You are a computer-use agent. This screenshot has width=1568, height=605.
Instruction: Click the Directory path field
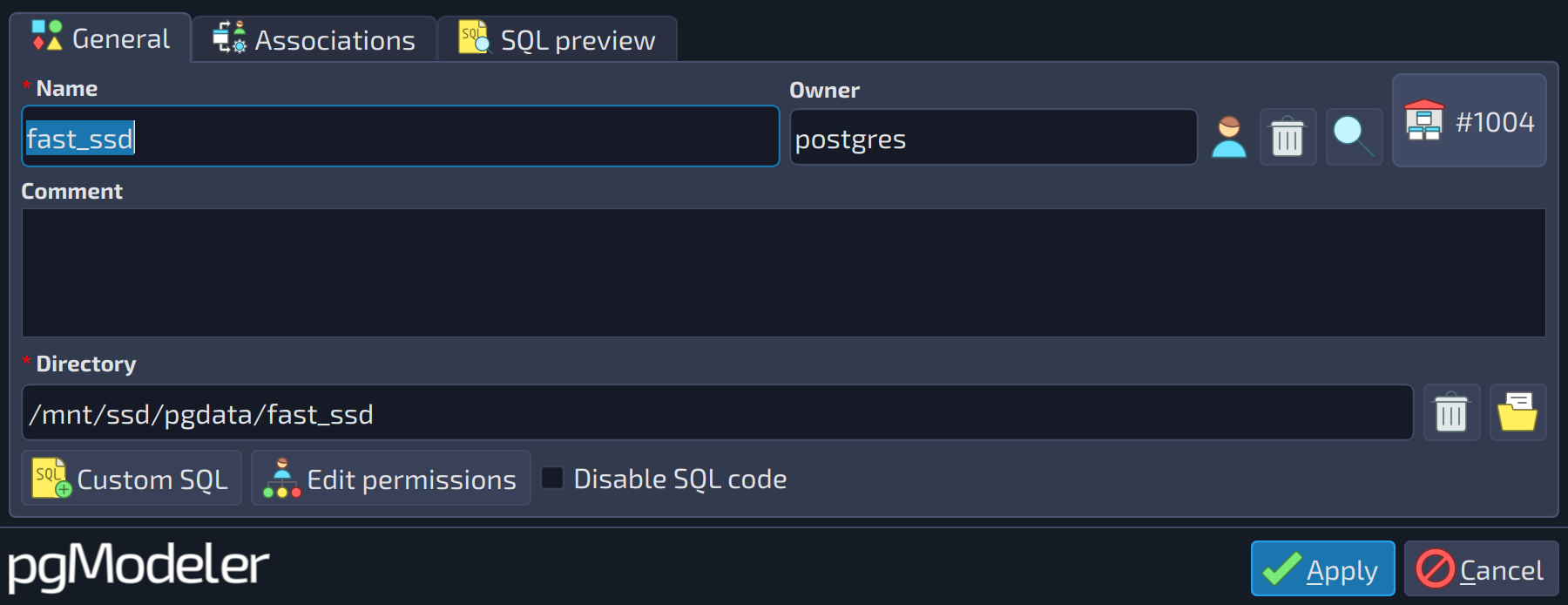[717, 413]
